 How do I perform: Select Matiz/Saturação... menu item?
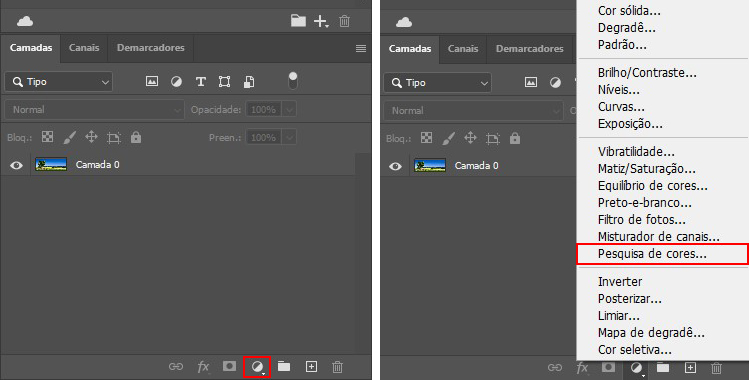(x=647, y=169)
